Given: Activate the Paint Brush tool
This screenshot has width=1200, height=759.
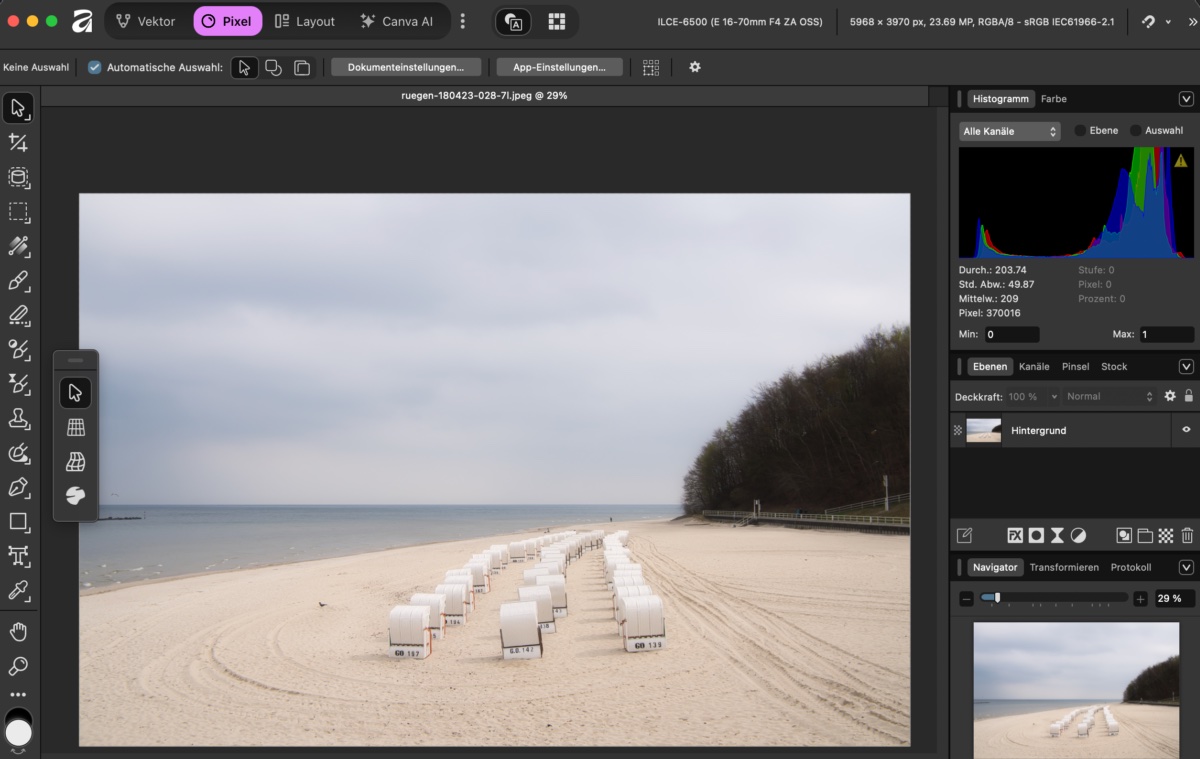Looking at the screenshot, I should click(18, 282).
